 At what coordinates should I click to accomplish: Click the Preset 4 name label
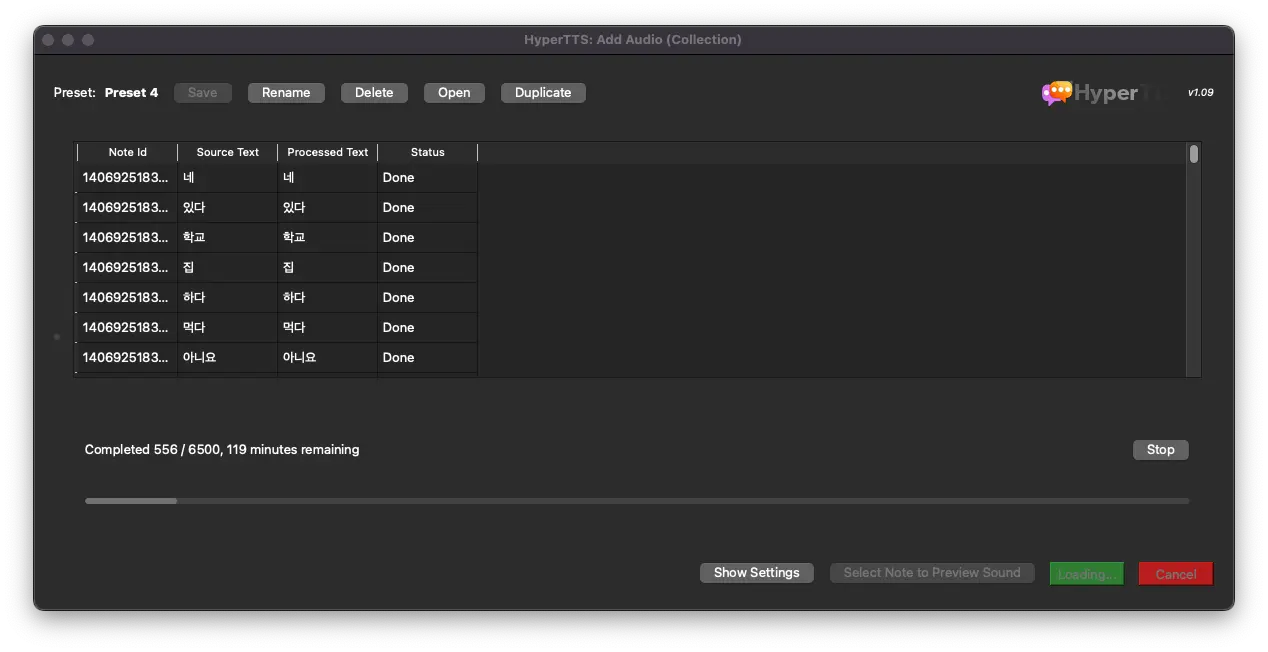(x=131, y=93)
